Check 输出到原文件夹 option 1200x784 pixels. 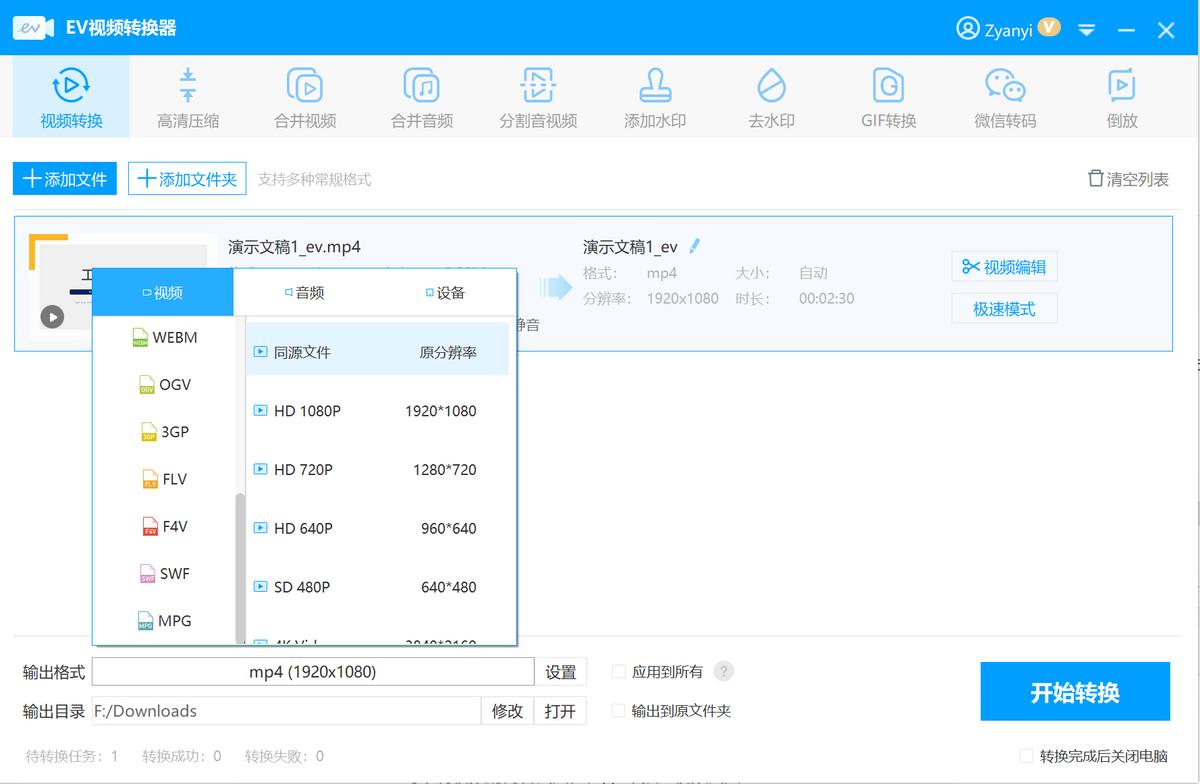pyautogui.click(x=618, y=711)
